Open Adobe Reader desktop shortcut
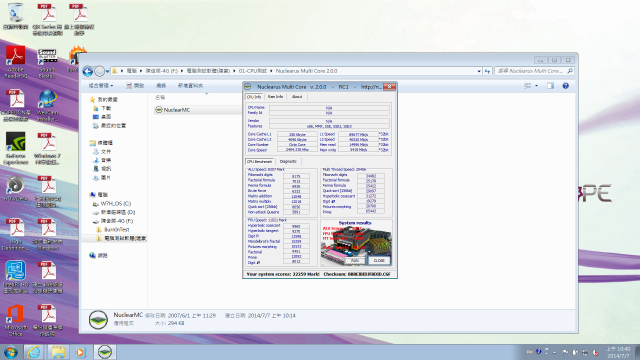640x360 pixels. click(x=16, y=62)
